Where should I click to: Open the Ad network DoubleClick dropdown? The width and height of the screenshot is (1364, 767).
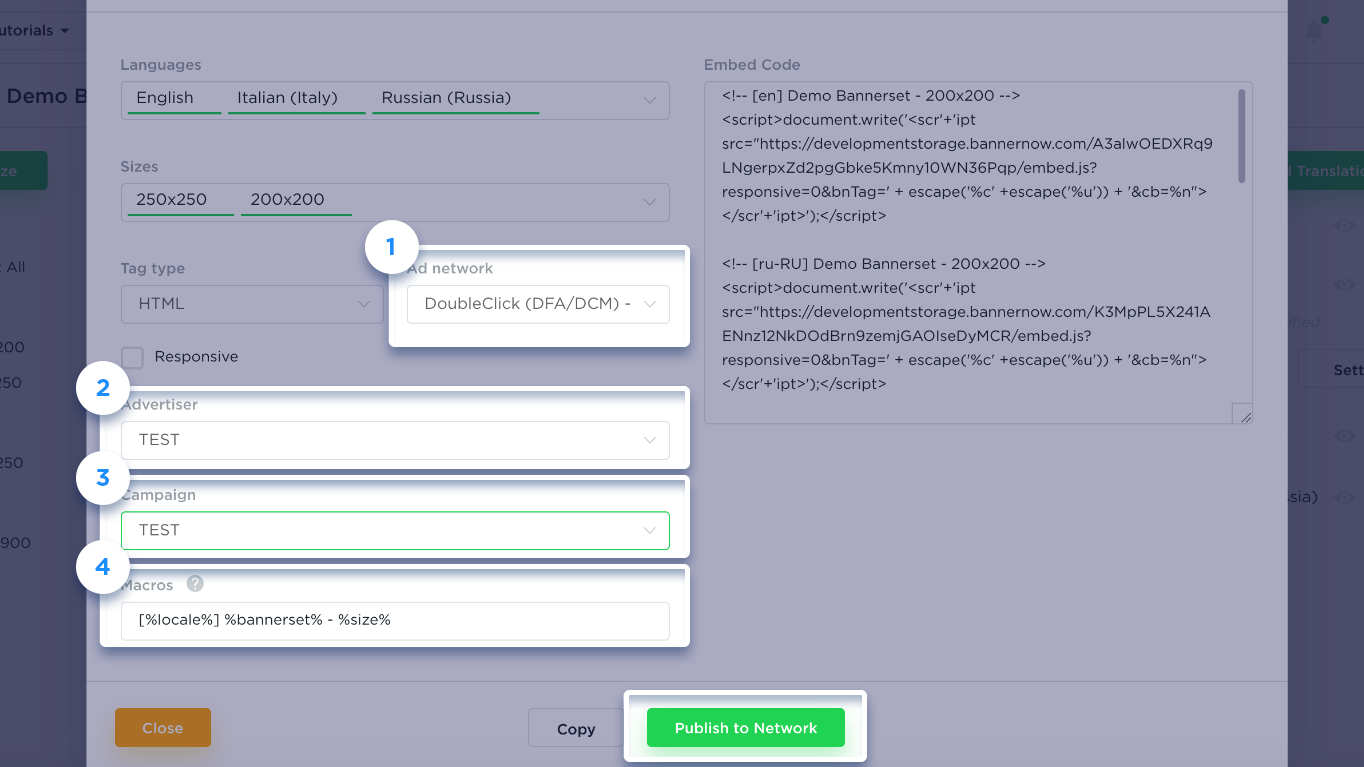(538, 304)
